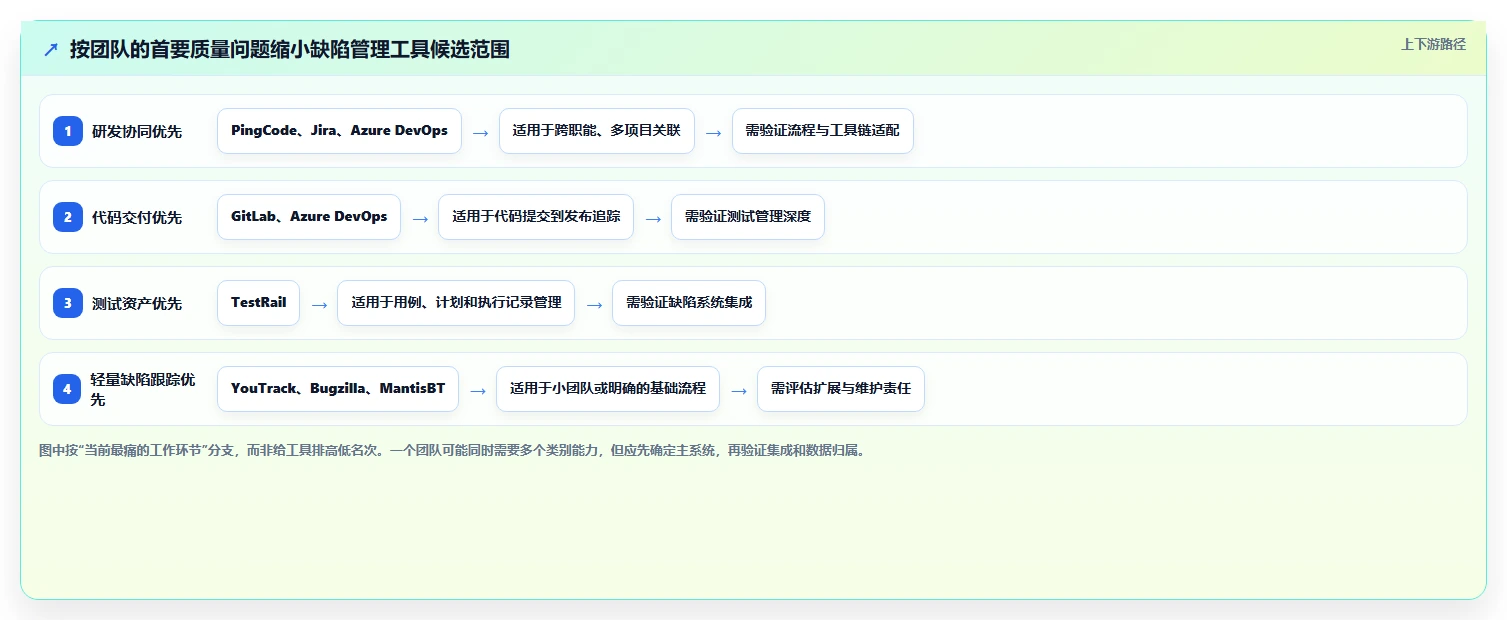
Task: Select the 上下游路径 label at top right
Action: [x=1433, y=44]
